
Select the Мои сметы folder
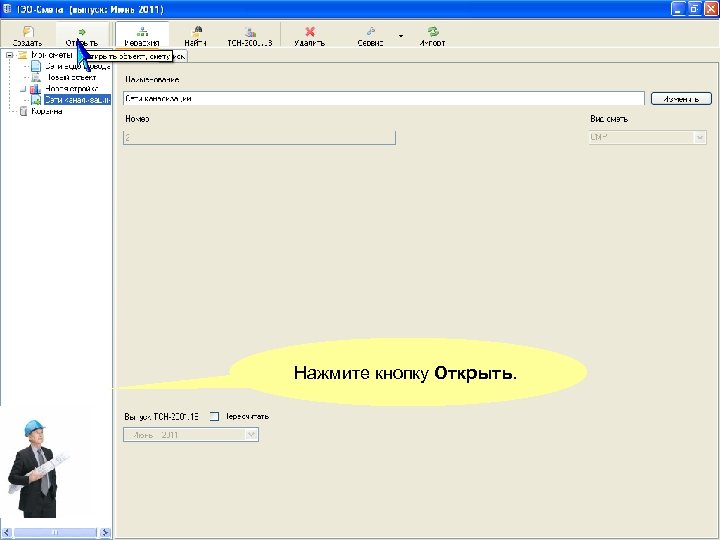[x=52, y=55]
